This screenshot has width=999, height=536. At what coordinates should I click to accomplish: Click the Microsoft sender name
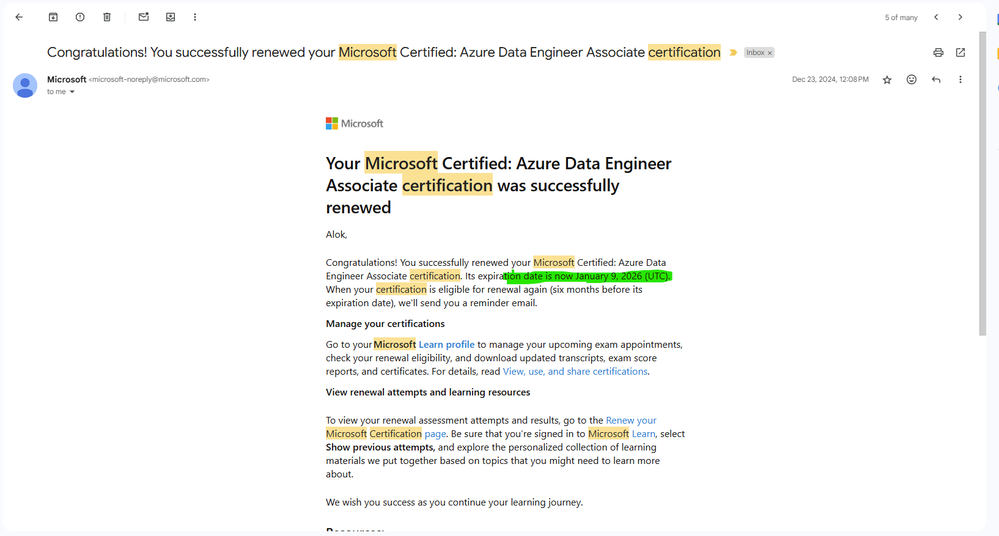click(x=66, y=79)
